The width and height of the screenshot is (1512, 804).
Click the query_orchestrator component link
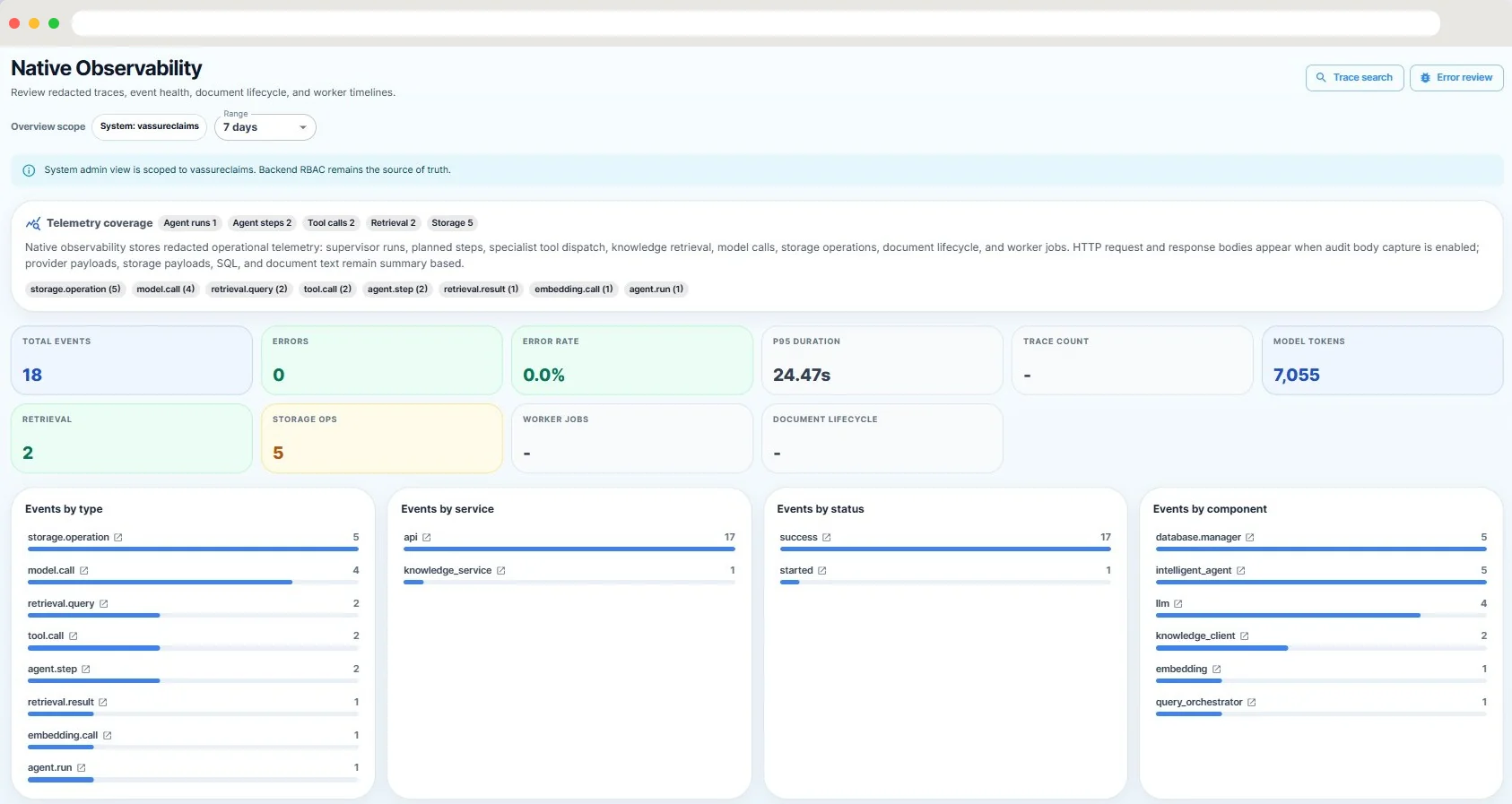[x=1199, y=703]
